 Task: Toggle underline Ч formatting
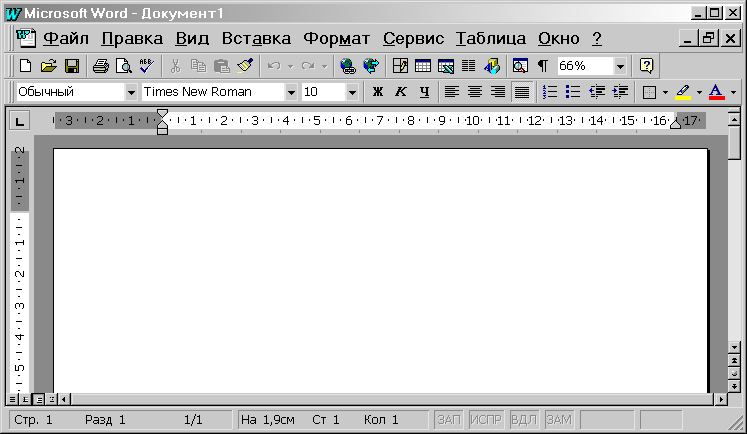pyautogui.click(x=424, y=91)
